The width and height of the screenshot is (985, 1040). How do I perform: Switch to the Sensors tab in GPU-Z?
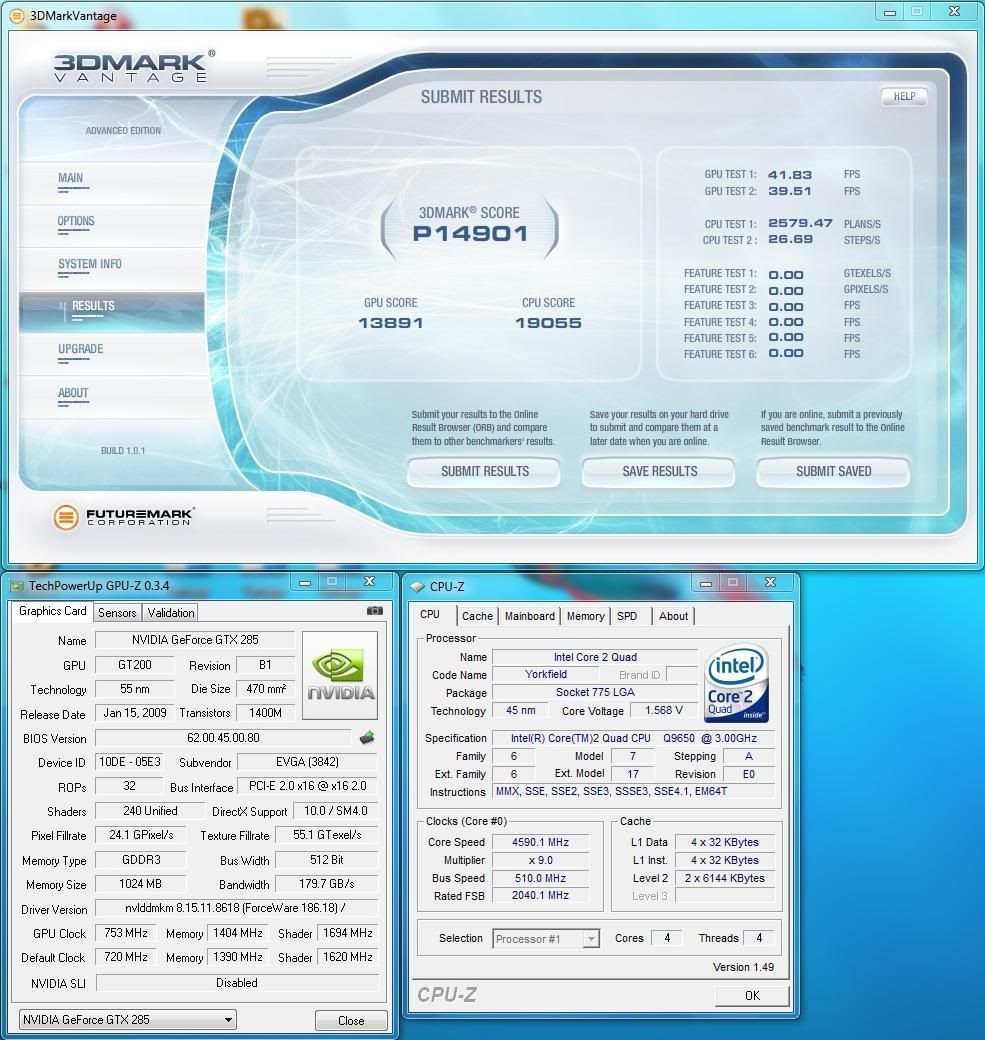[x=117, y=612]
